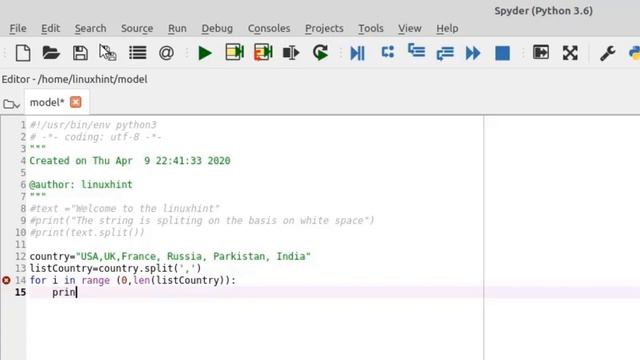Click the '#text ="Welcome to the linuxhint"' comment

124,209
